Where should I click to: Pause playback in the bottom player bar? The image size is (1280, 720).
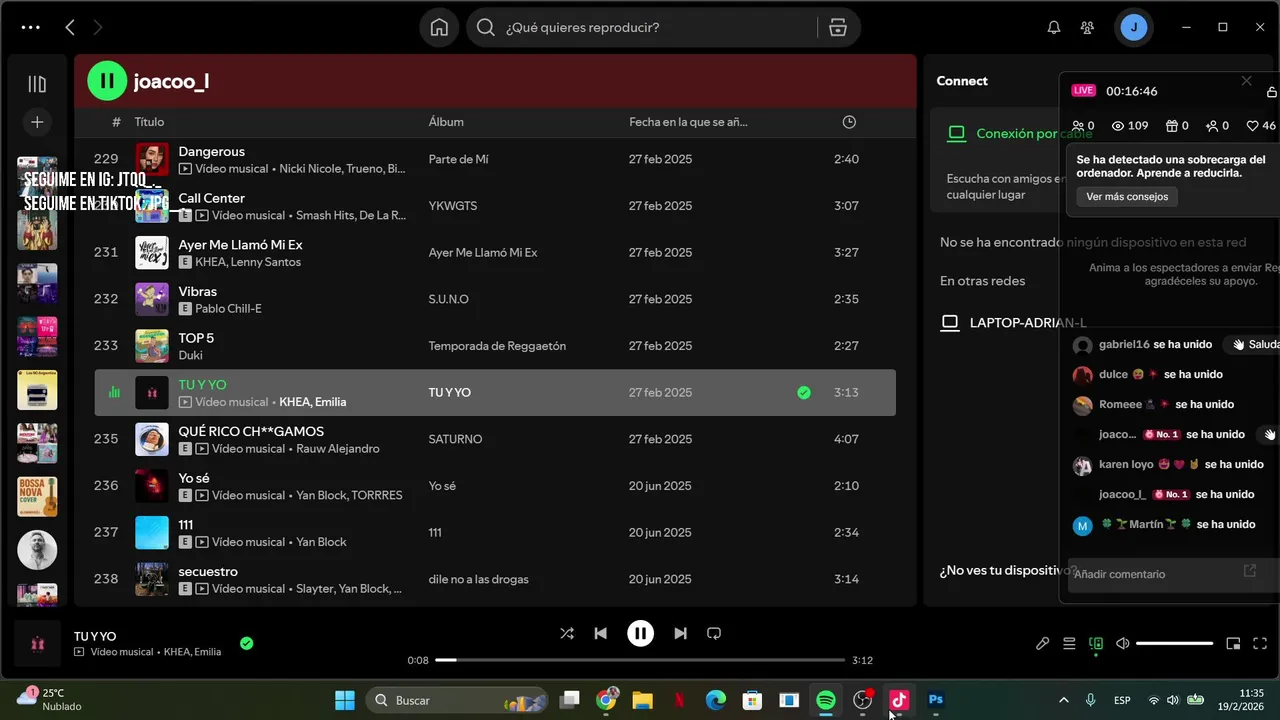640,633
